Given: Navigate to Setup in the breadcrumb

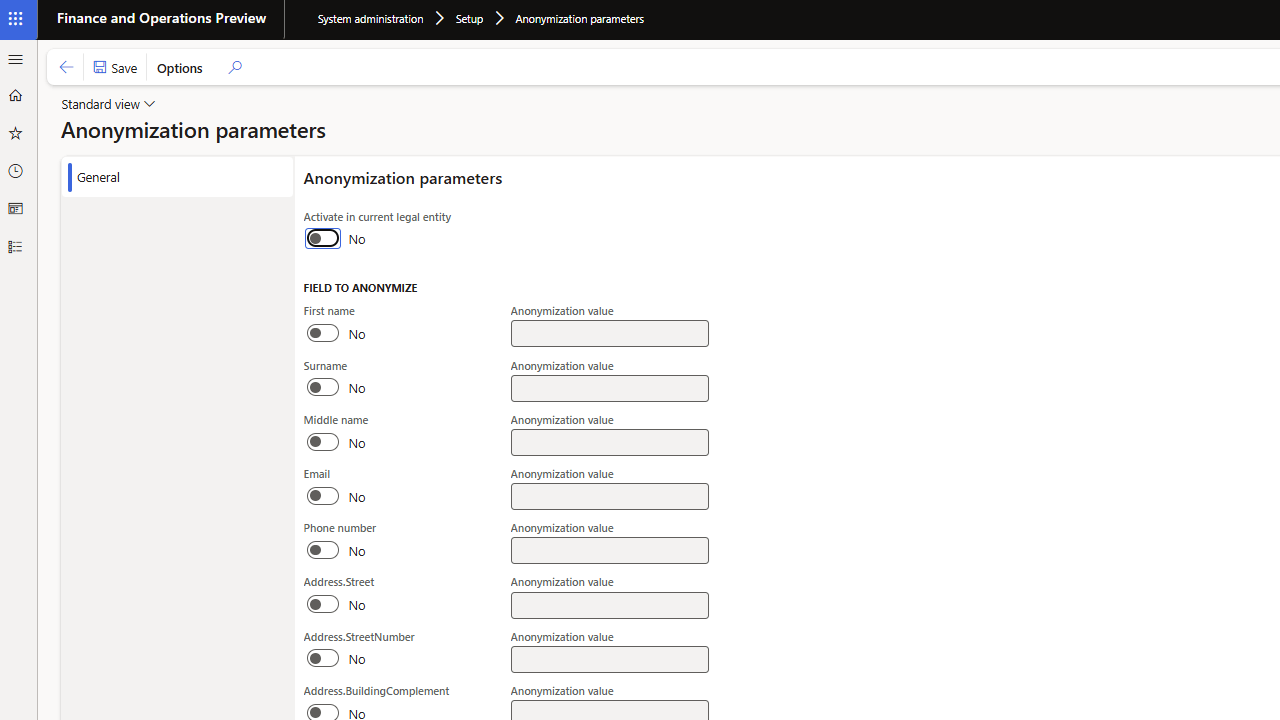Looking at the screenshot, I should (x=469, y=18).
